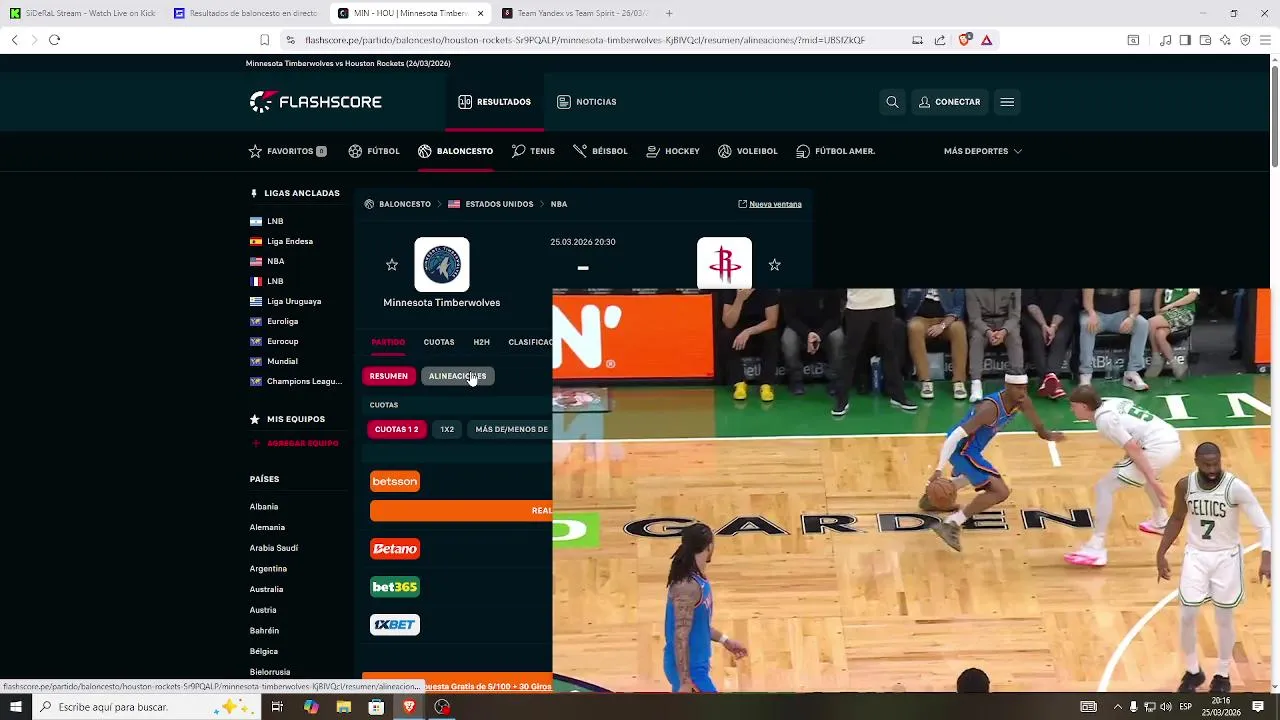The height and width of the screenshot is (720, 1280).
Task: Select Noticias in header
Action: pyautogui.click(x=587, y=102)
